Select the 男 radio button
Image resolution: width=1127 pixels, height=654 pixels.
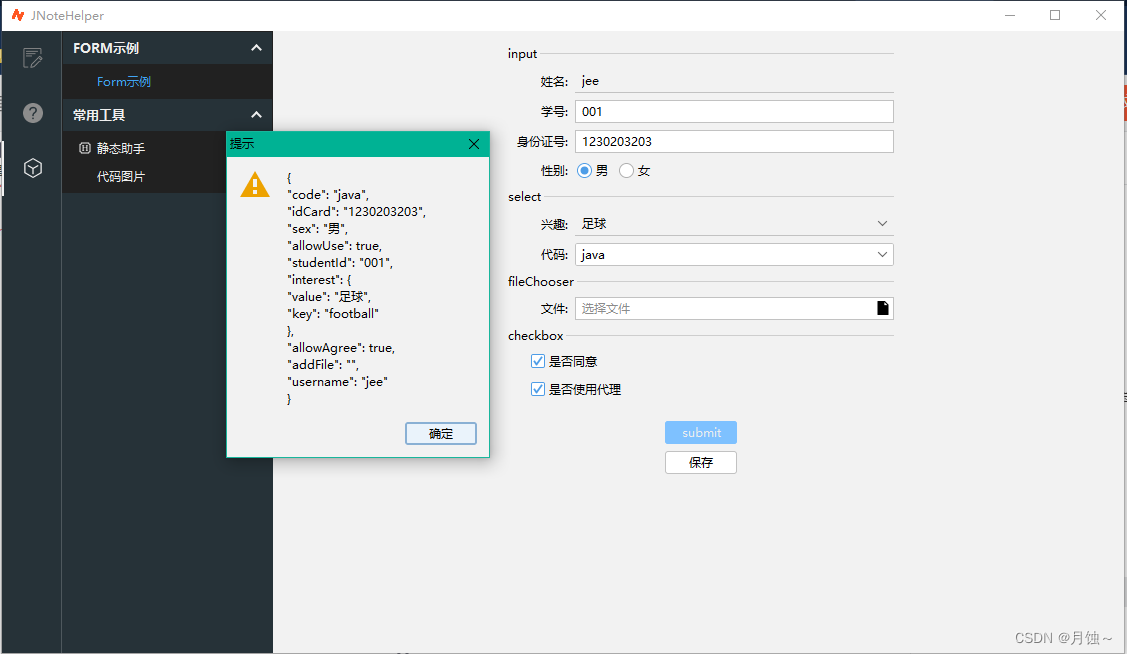point(584,170)
